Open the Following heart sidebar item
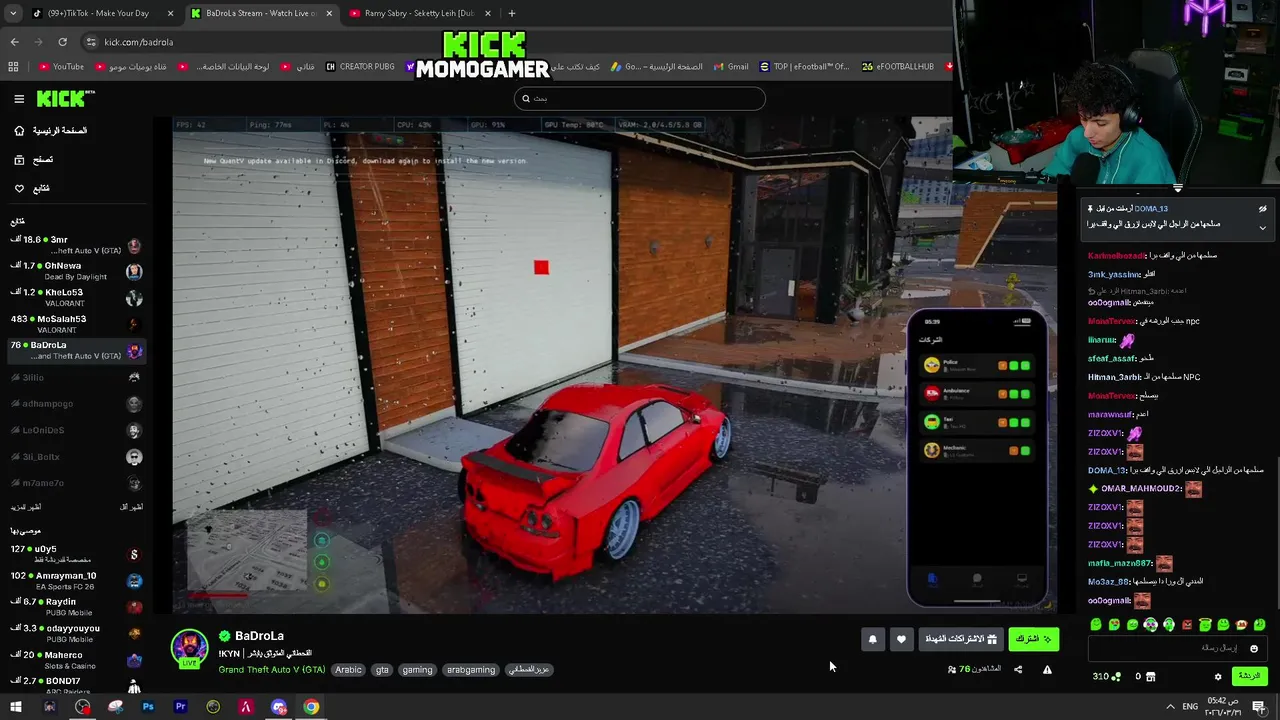The height and width of the screenshot is (720, 1280). pos(31,188)
